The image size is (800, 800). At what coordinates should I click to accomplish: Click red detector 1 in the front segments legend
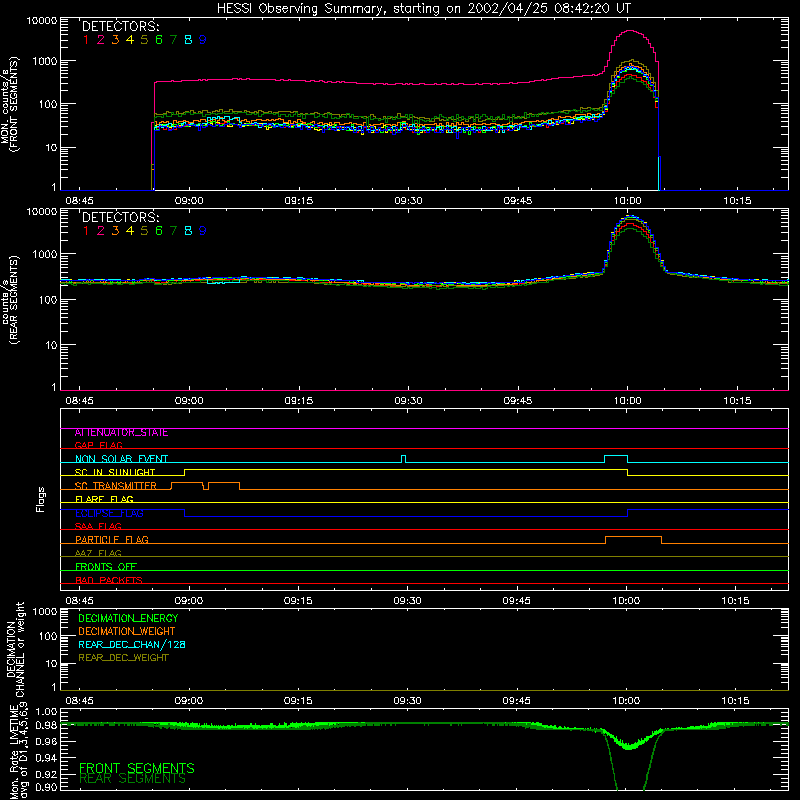pyautogui.click(x=86, y=40)
